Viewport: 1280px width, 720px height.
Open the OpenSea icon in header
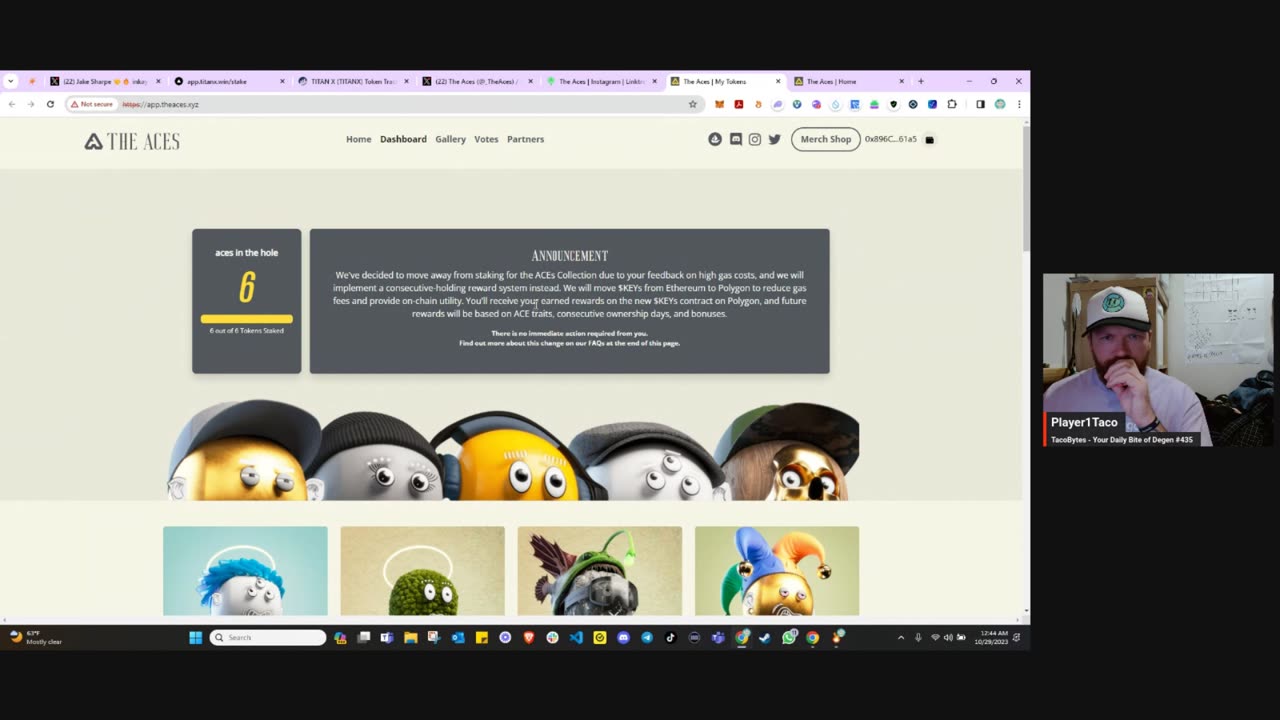pyautogui.click(x=715, y=140)
